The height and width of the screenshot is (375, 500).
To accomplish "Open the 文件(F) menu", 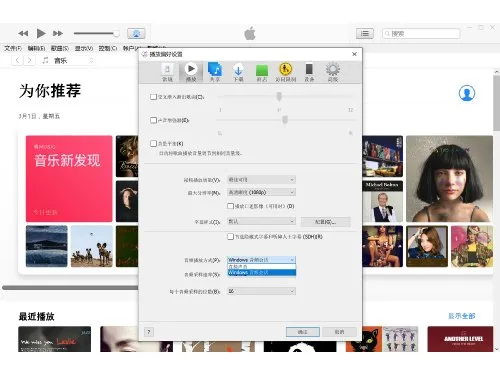I will (x=13, y=48).
